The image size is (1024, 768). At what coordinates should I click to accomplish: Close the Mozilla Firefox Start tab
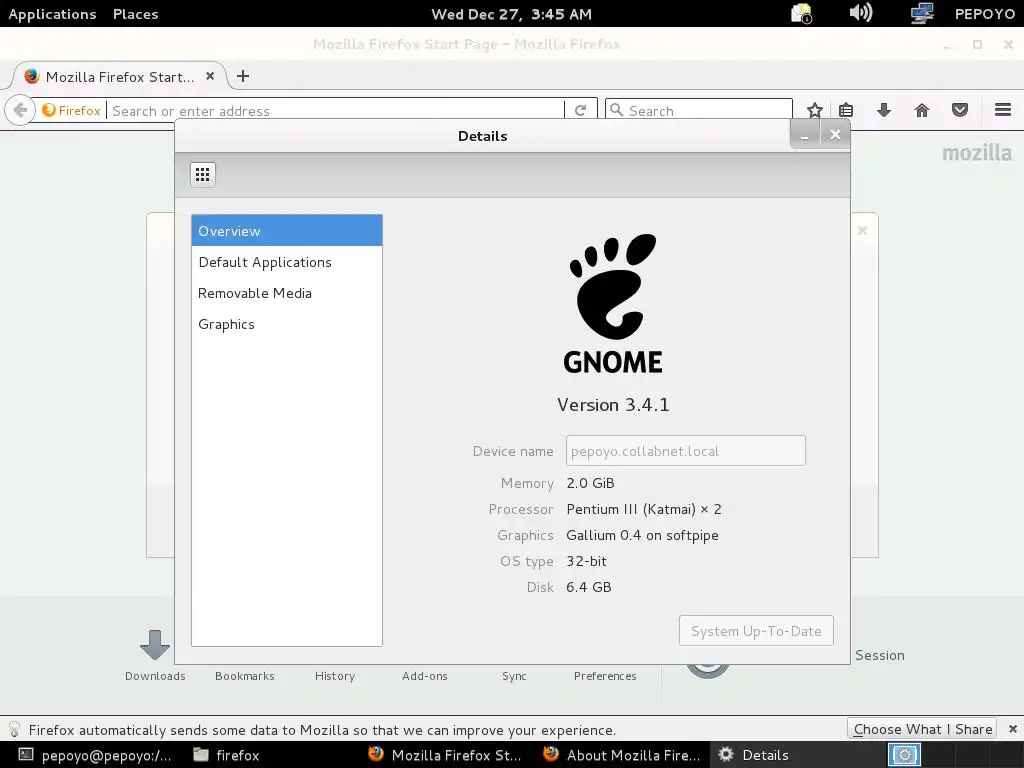point(210,76)
